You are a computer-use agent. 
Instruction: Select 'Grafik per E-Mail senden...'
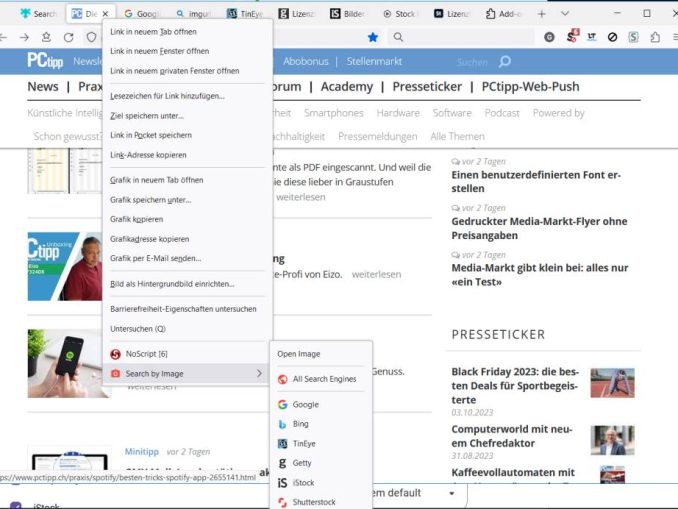click(x=188, y=258)
